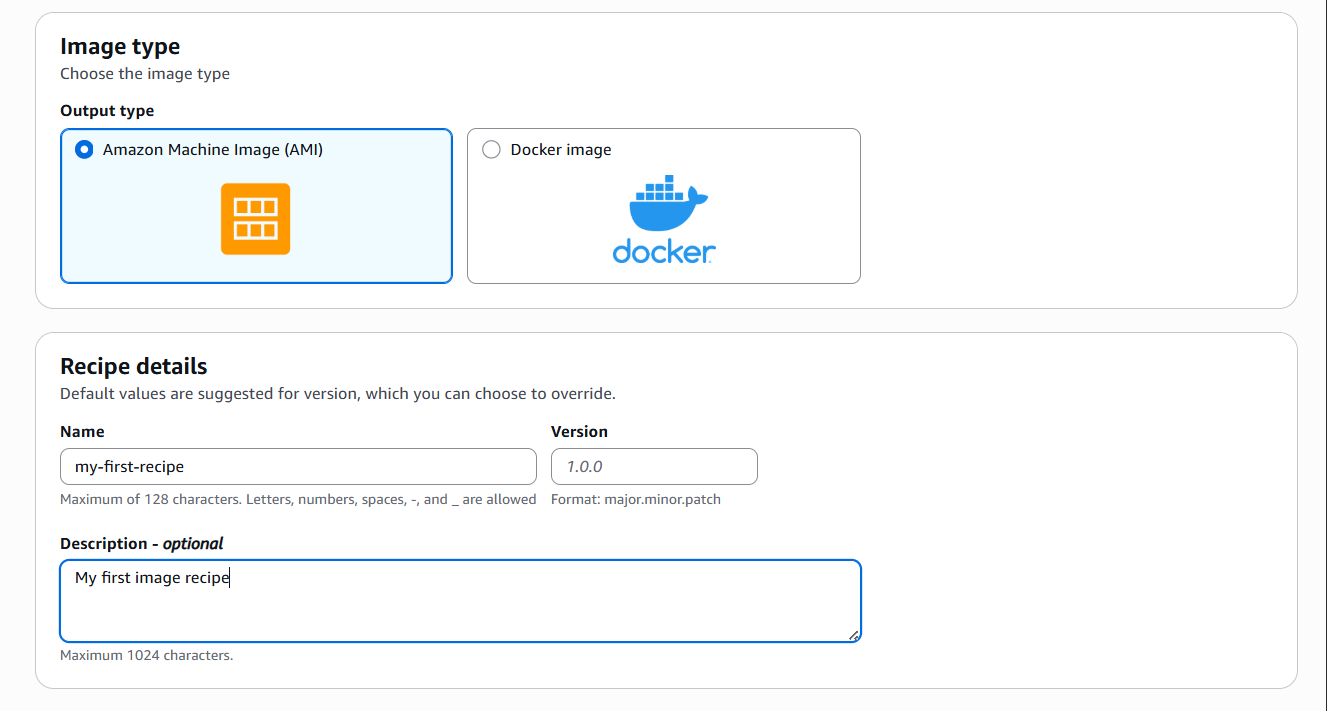Screen dimensions: 1327x711
Task: Click the "Version" field label
Action: [x=579, y=432]
